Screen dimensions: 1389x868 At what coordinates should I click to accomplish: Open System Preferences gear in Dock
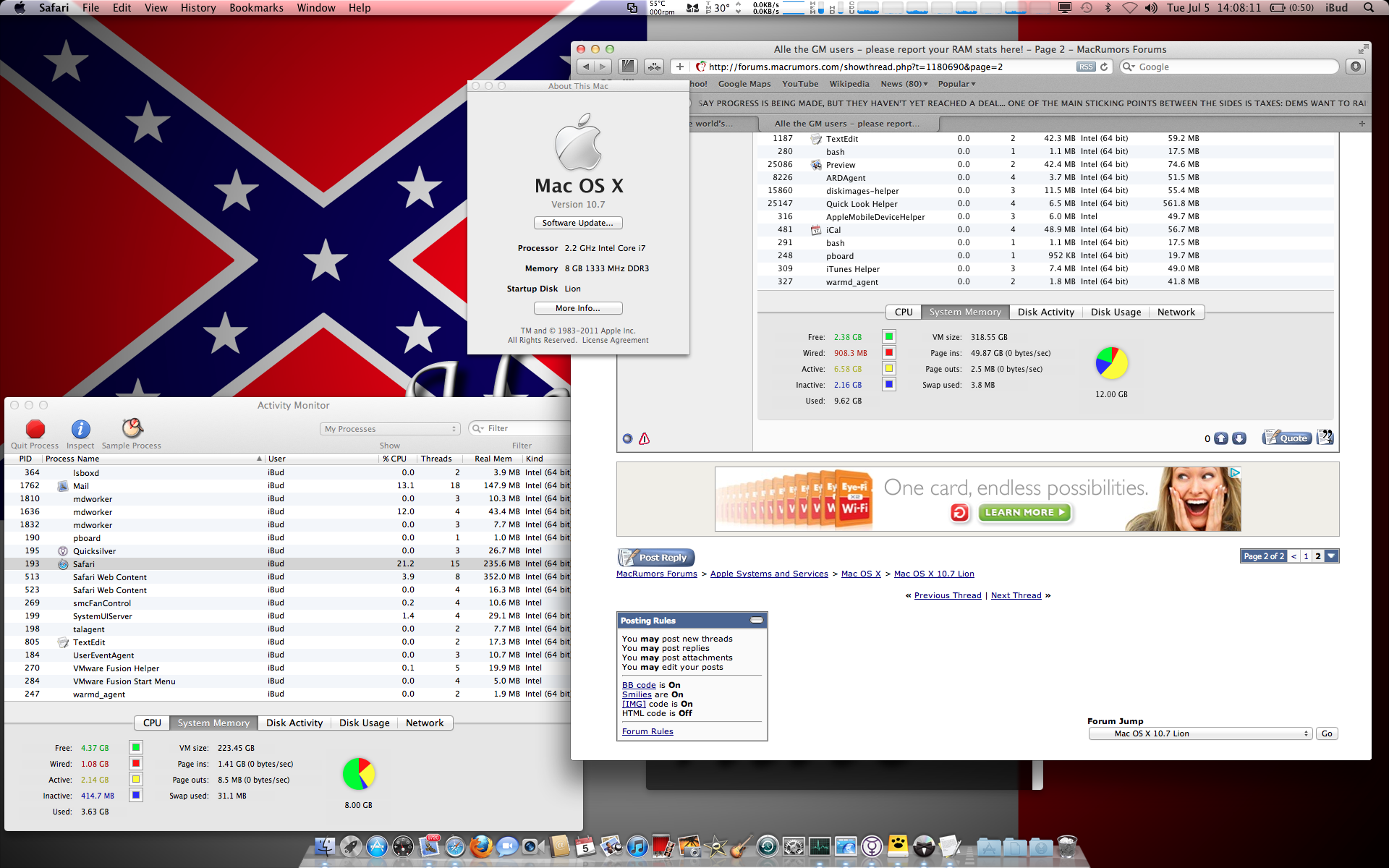(794, 846)
